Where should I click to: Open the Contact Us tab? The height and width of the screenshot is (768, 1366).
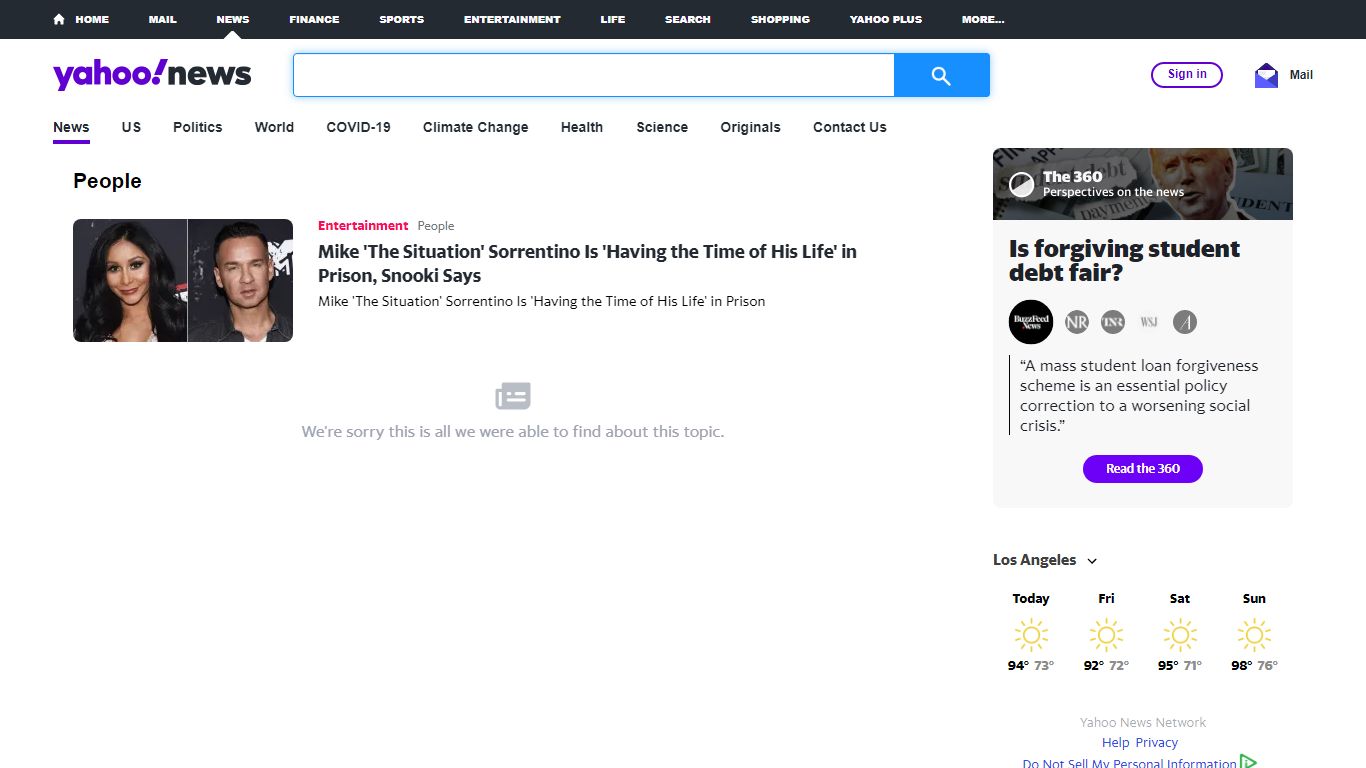click(850, 127)
